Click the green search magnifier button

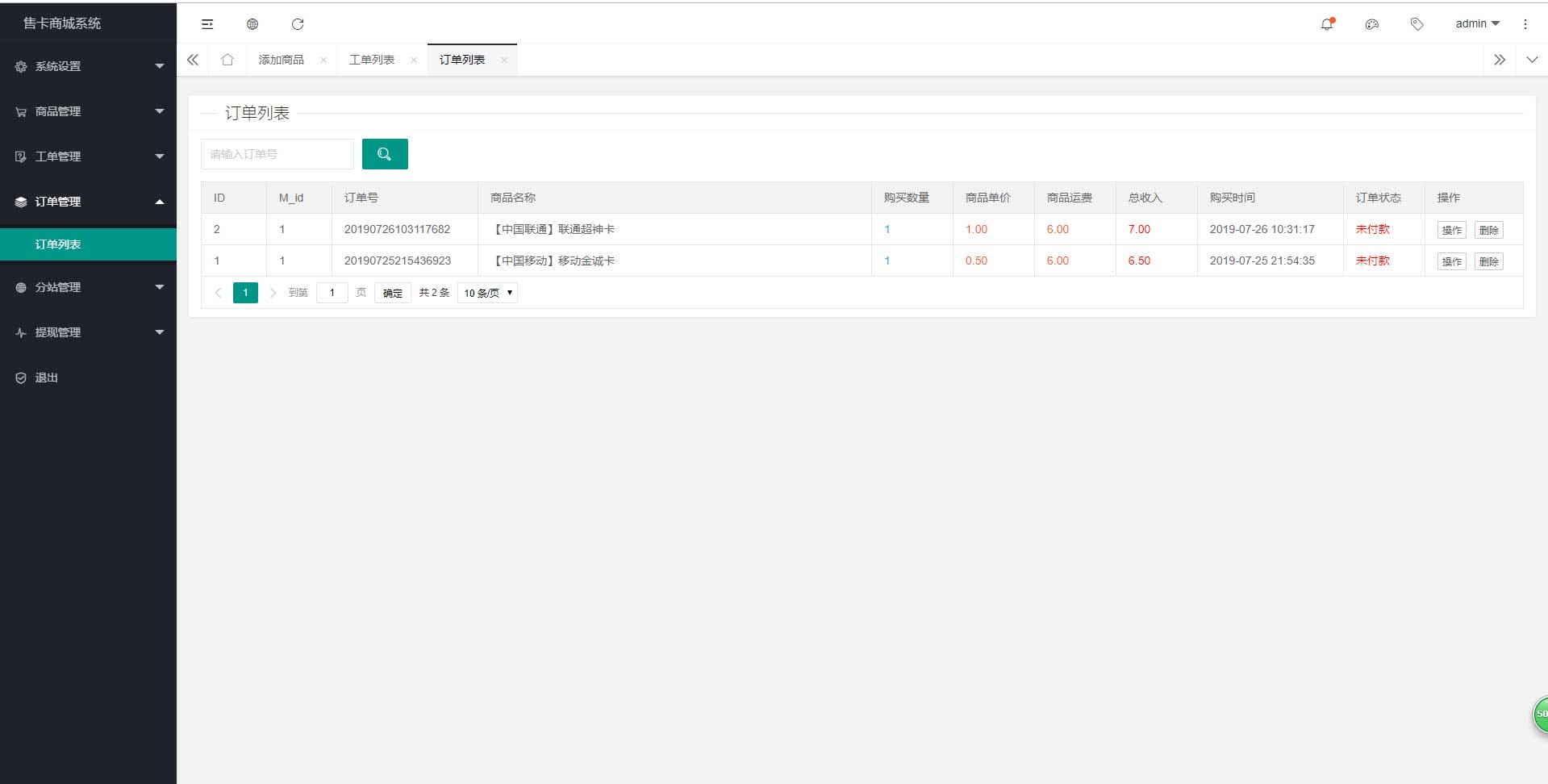(x=385, y=154)
